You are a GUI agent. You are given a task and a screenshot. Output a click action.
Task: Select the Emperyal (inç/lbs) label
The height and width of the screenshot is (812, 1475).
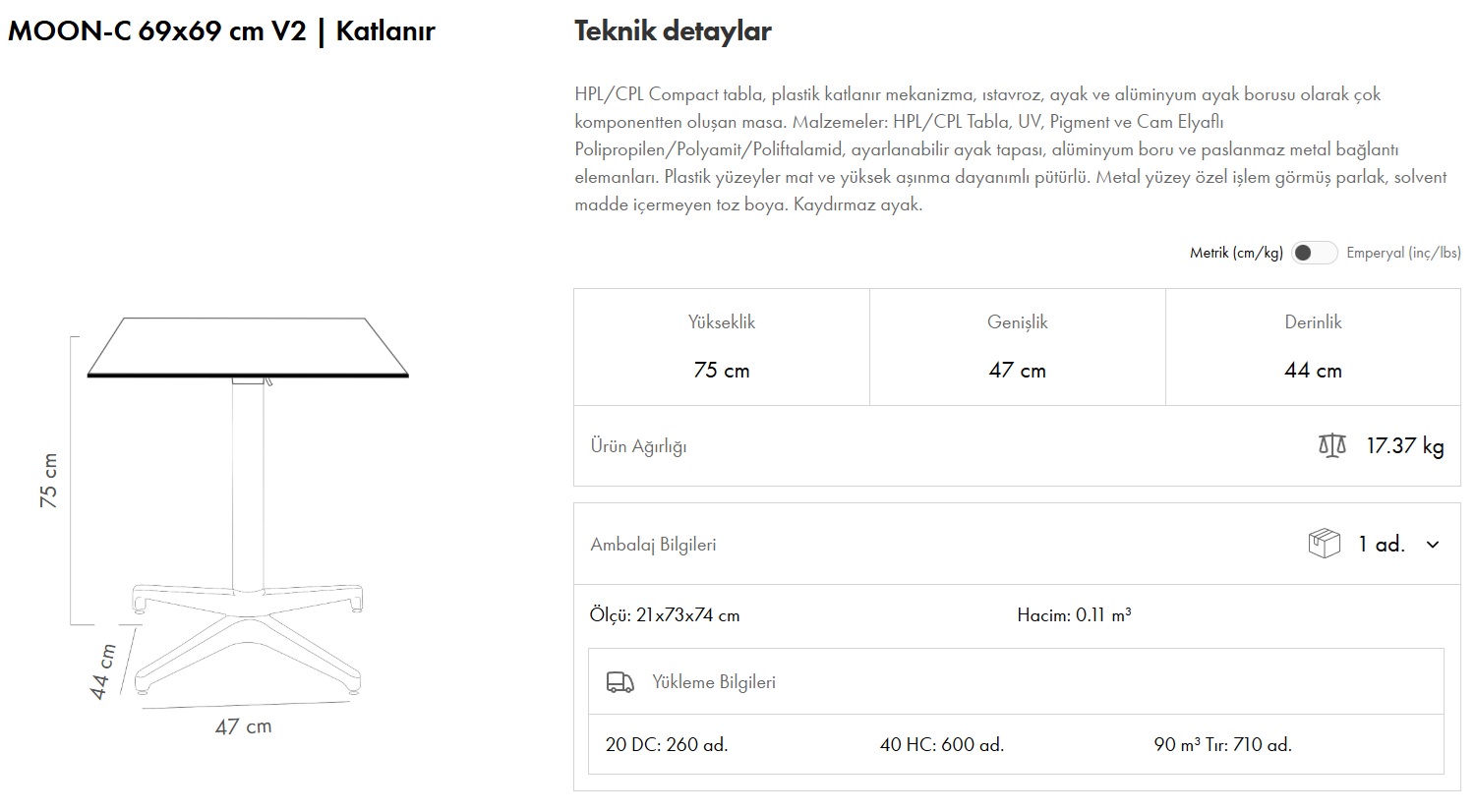(x=1403, y=253)
